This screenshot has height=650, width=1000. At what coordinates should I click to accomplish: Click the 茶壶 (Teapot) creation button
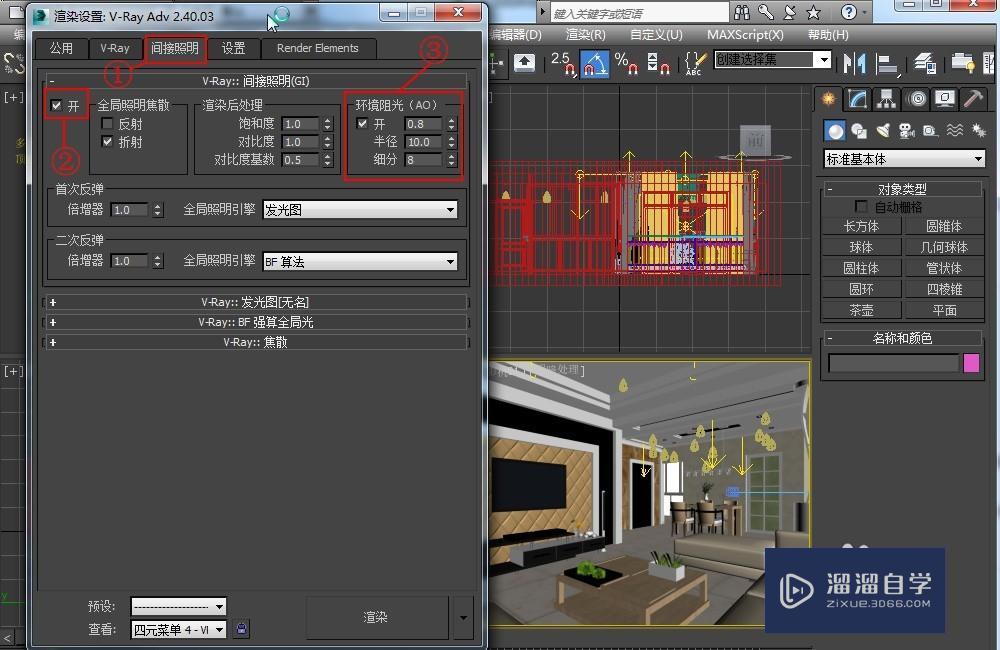[860, 310]
